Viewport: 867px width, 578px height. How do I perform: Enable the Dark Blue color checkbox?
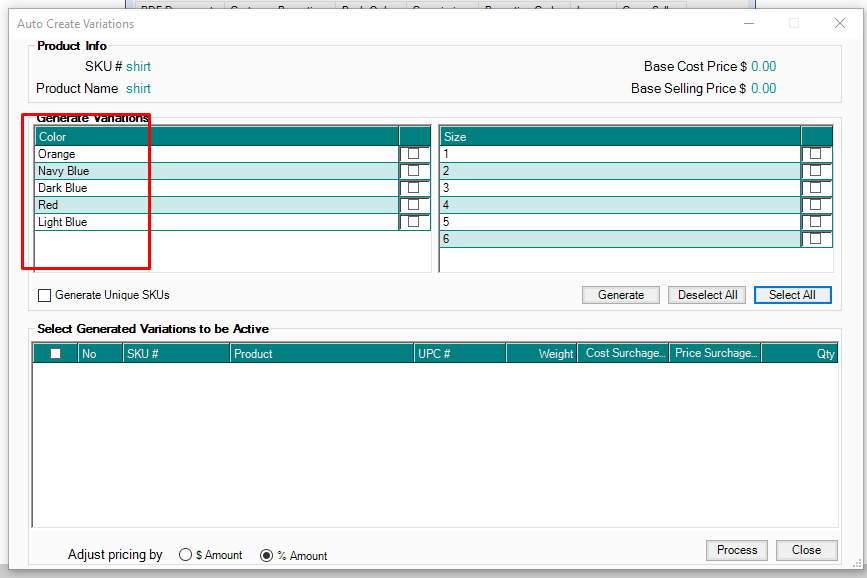[x=413, y=188]
